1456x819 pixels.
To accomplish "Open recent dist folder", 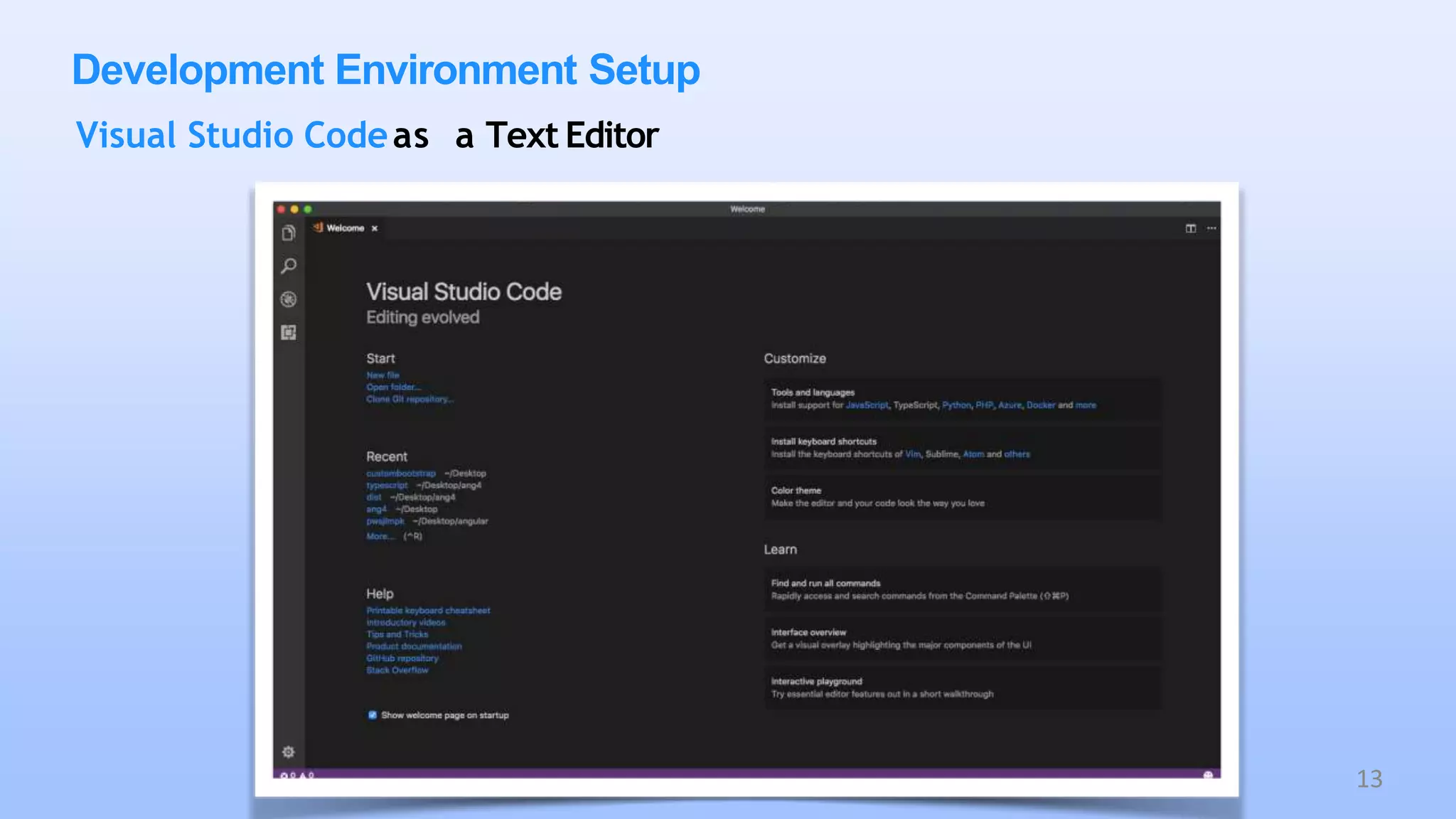I will coord(374,498).
